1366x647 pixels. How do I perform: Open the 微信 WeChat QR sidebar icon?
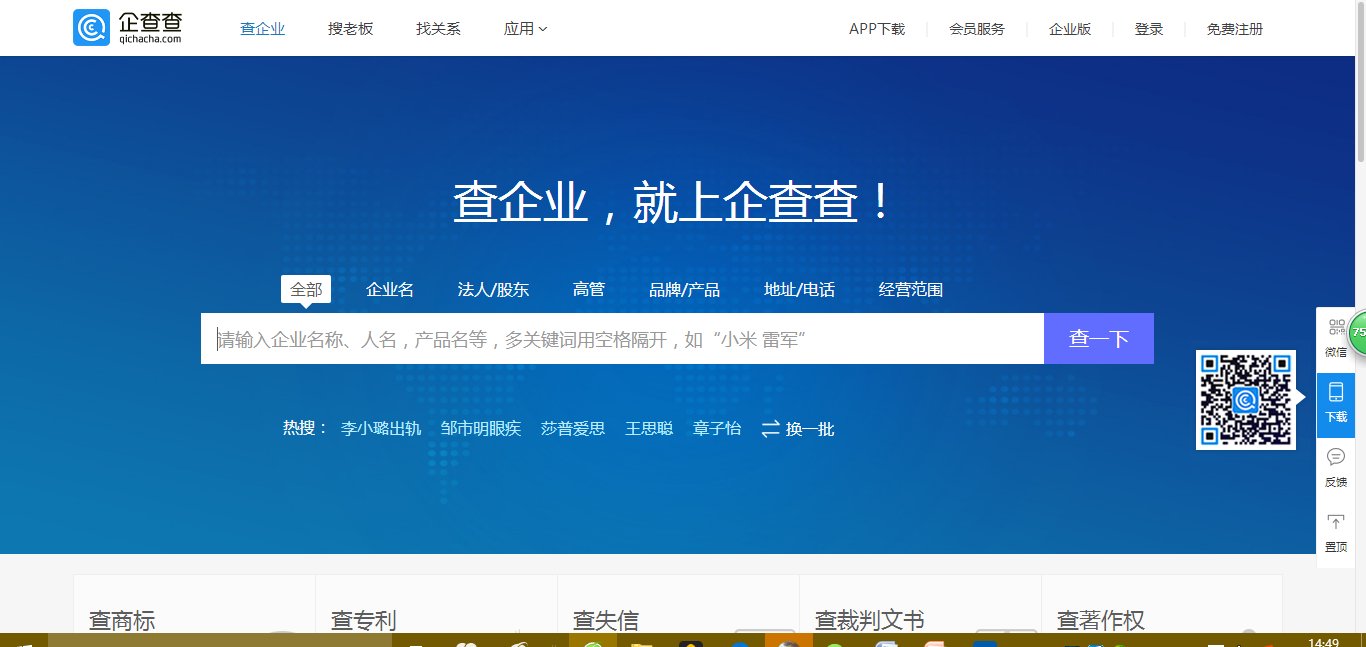point(1336,330)
